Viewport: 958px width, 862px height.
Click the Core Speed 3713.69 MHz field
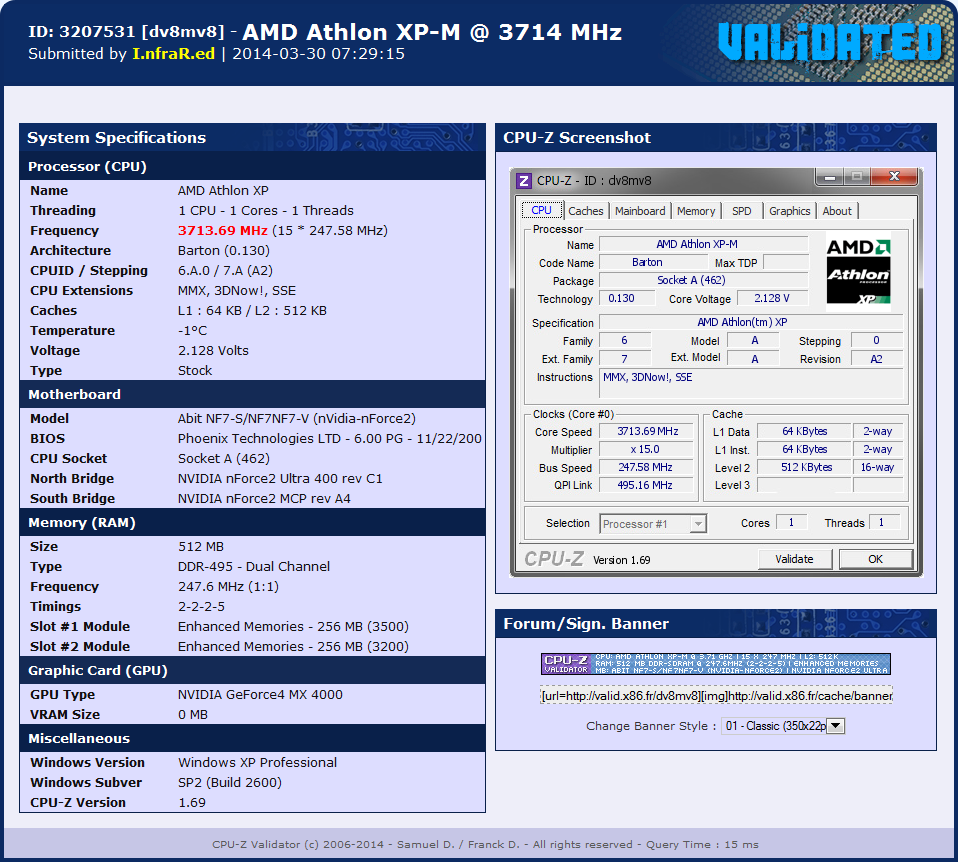coord(647,431)
